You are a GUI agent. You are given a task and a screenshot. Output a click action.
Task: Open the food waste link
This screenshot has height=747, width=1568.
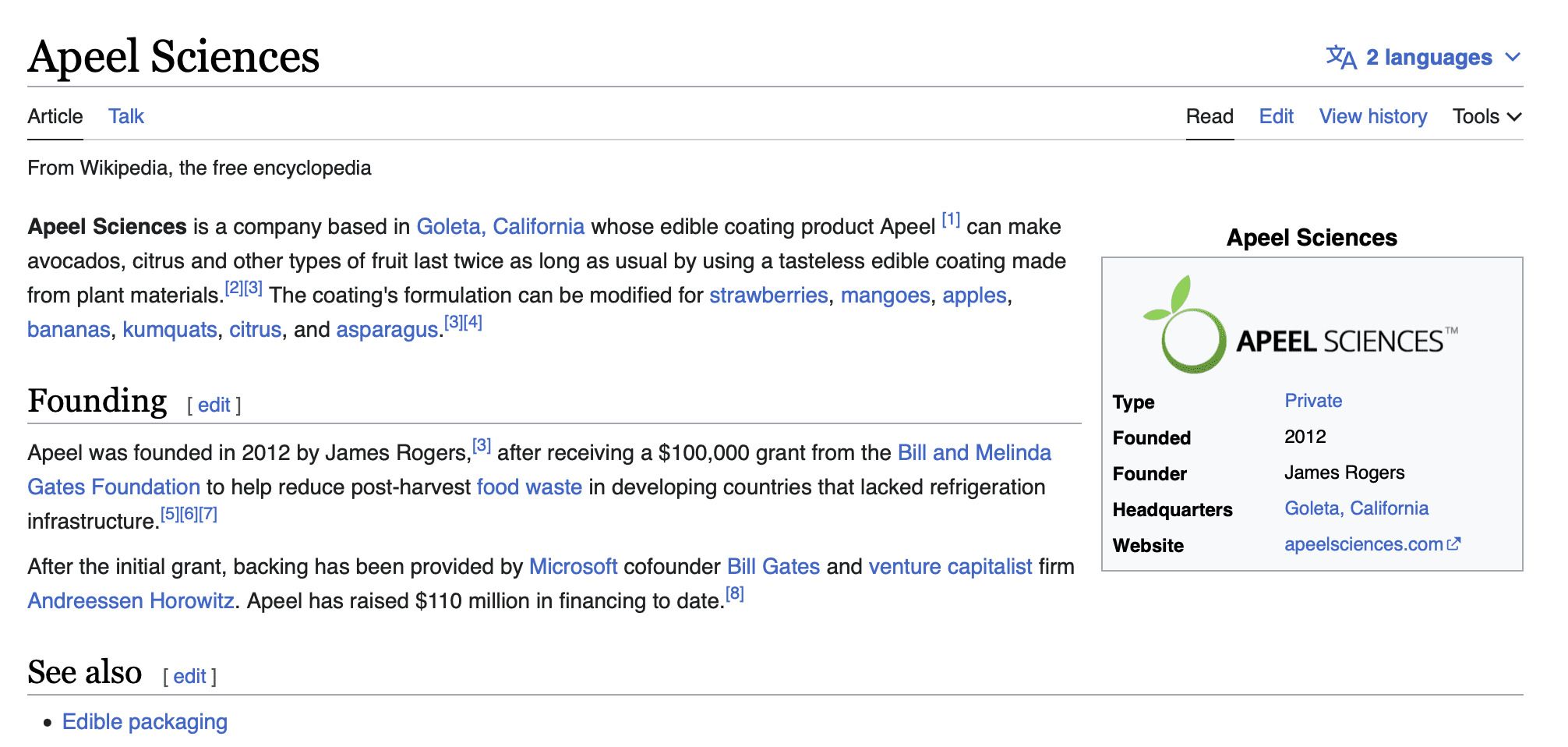(x=529, y=487)
